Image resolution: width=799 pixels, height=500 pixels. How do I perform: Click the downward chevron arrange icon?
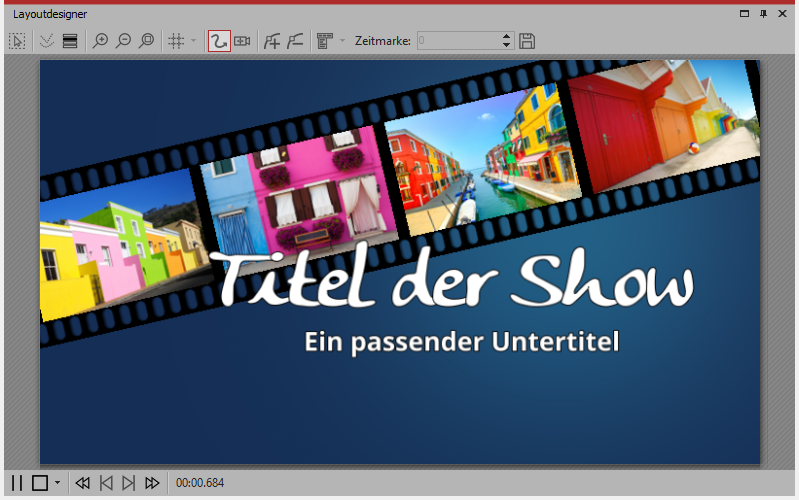46,41
